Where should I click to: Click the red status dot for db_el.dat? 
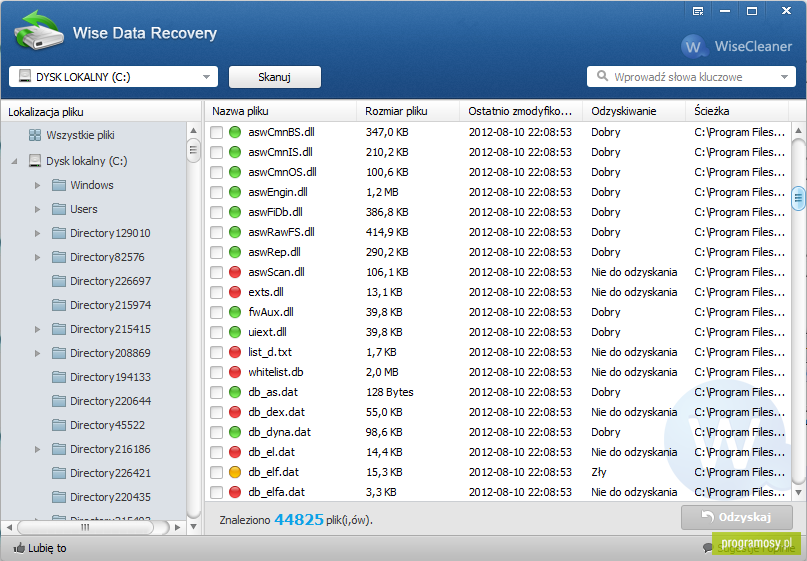(x=235, y=452)
